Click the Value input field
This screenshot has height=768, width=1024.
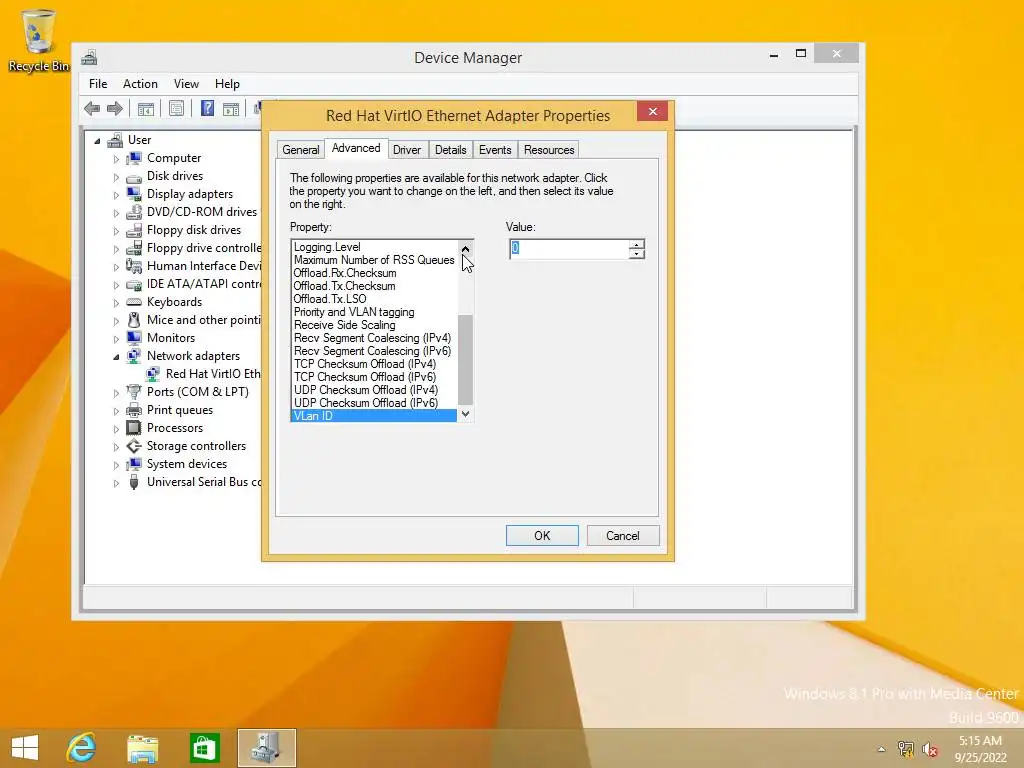(569, 249)
